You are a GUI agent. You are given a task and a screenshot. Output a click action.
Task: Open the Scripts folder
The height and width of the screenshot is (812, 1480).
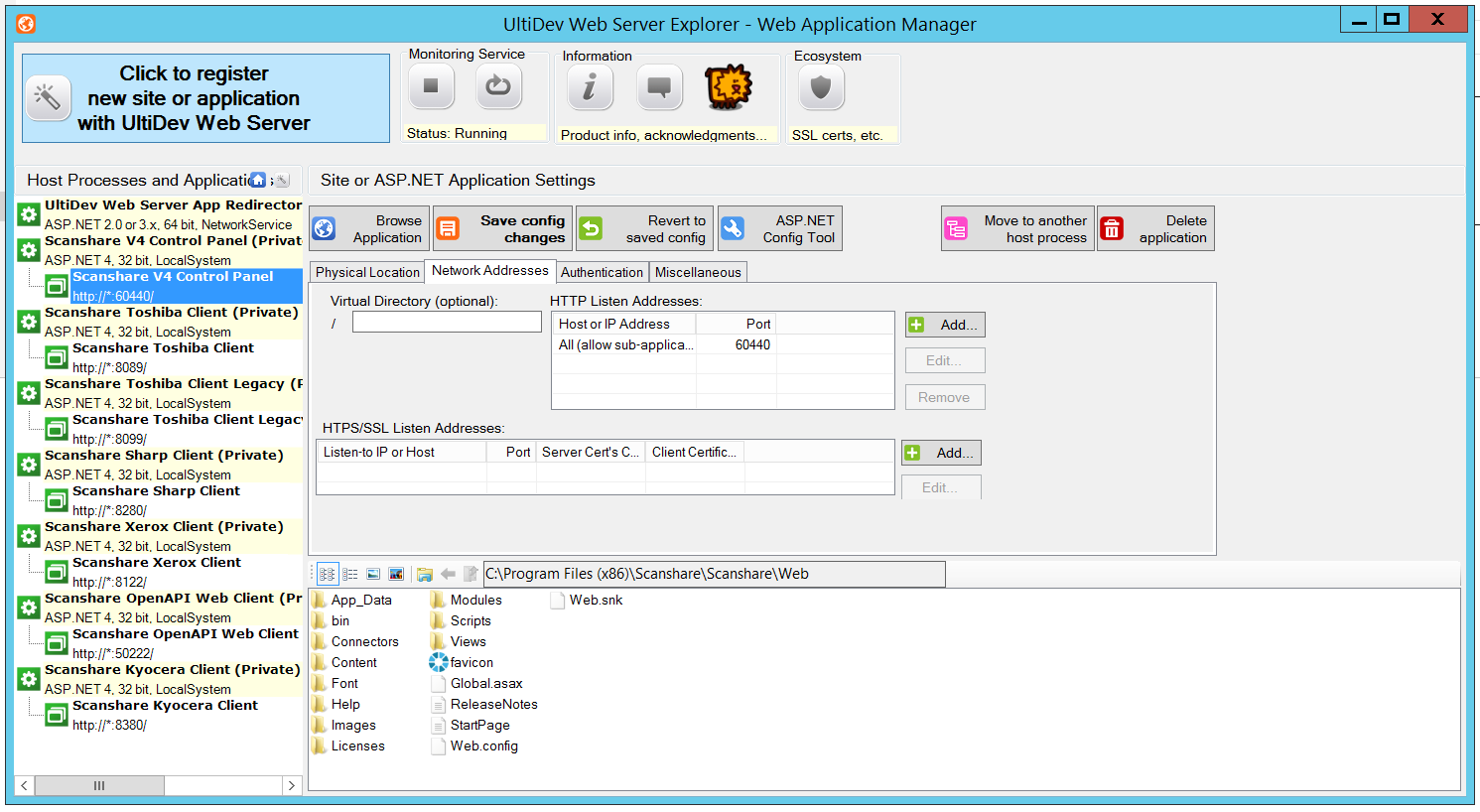click(461, 620)
